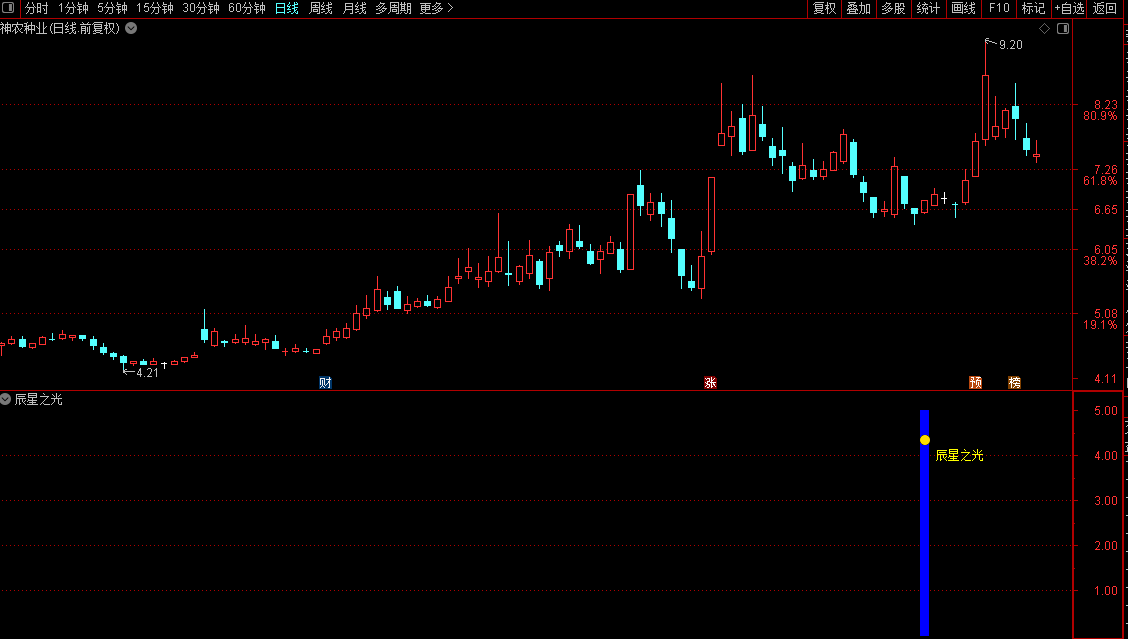Open dropdown next to 神农种业 title

(x=131, y=28)
